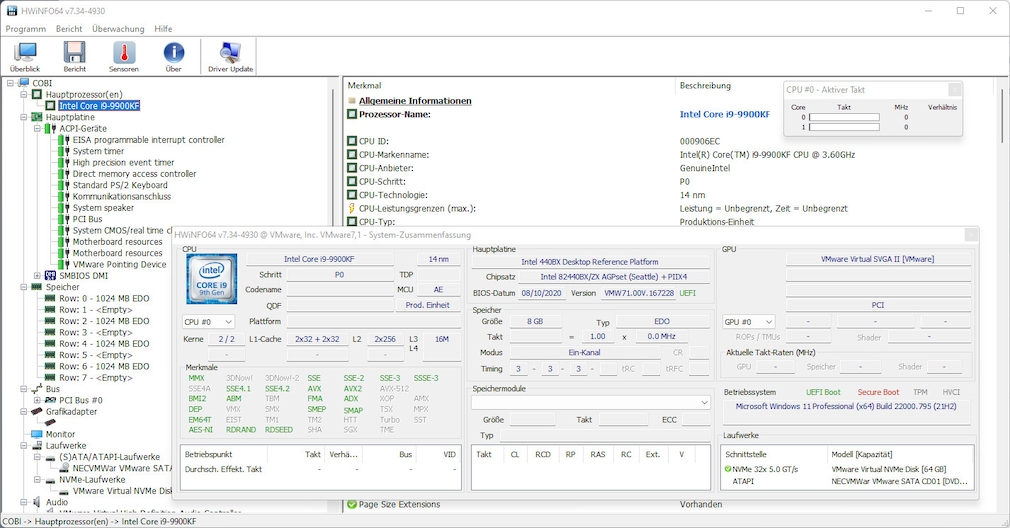Open the CPU #0 selector dropdown
This screenshot has height=528, width=1010.
(x=208, y=322)
